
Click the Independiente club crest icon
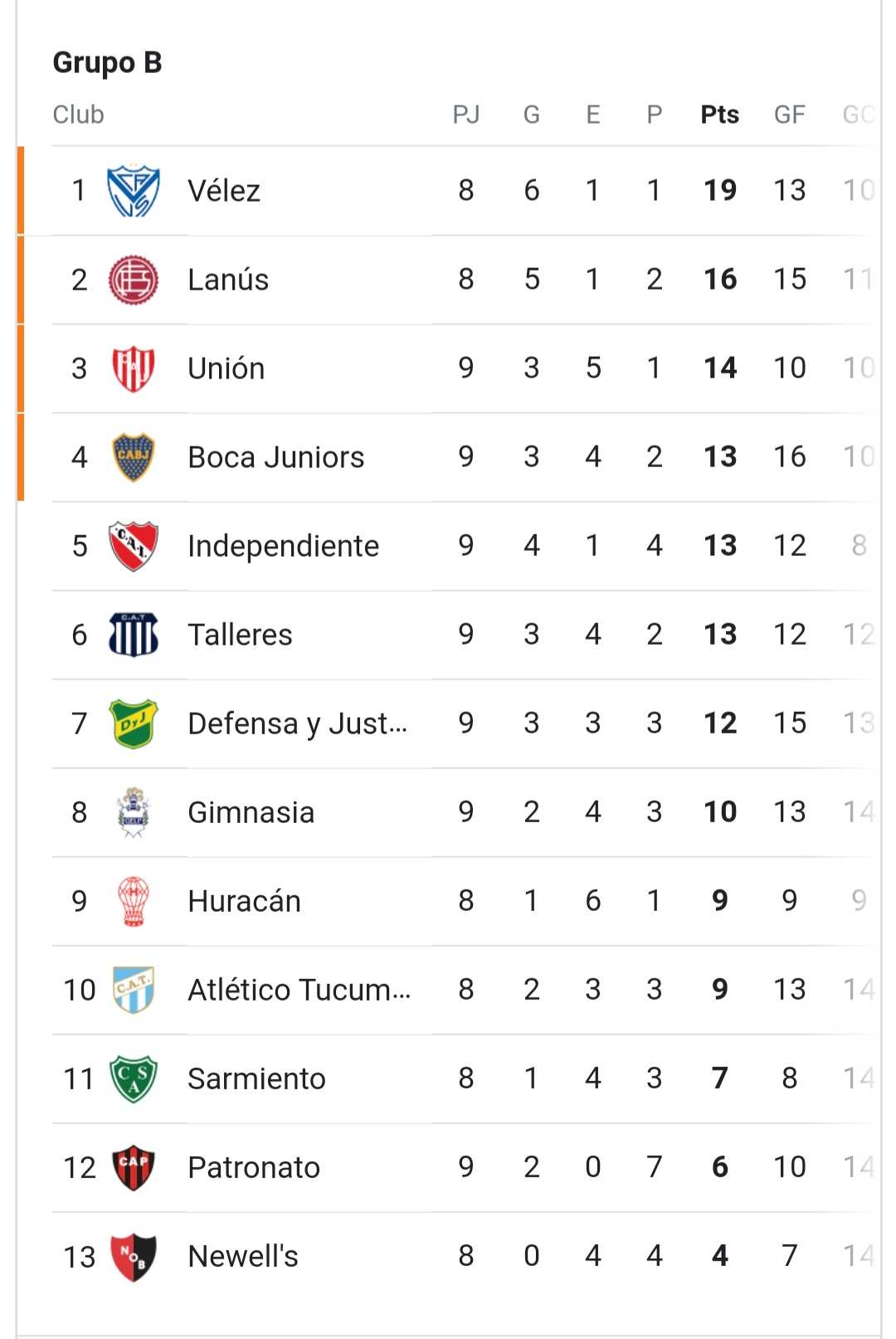tap(134, 546)
